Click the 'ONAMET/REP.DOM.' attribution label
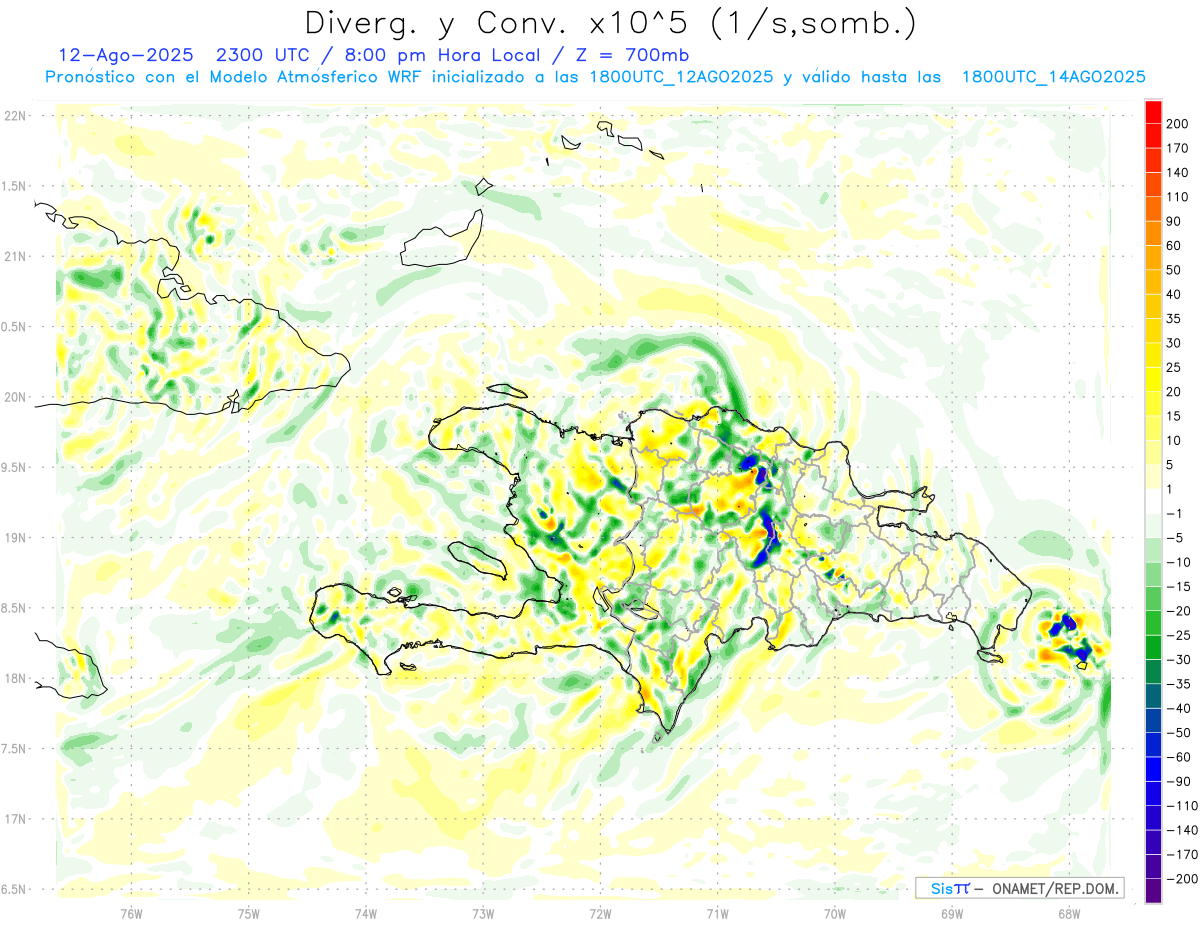Screen dimensions: 1200x927 pos(1055,889)
